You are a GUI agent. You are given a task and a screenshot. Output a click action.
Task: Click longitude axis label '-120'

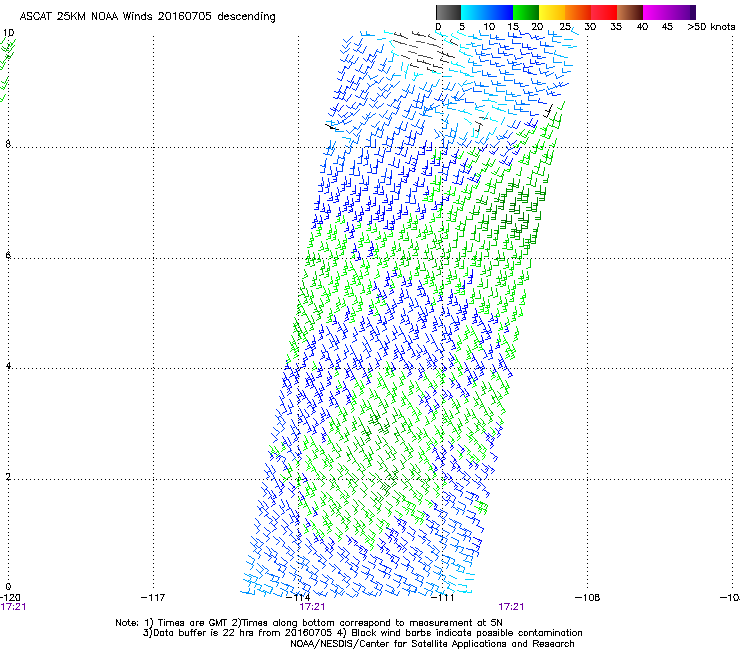click(x=10, y=598)
